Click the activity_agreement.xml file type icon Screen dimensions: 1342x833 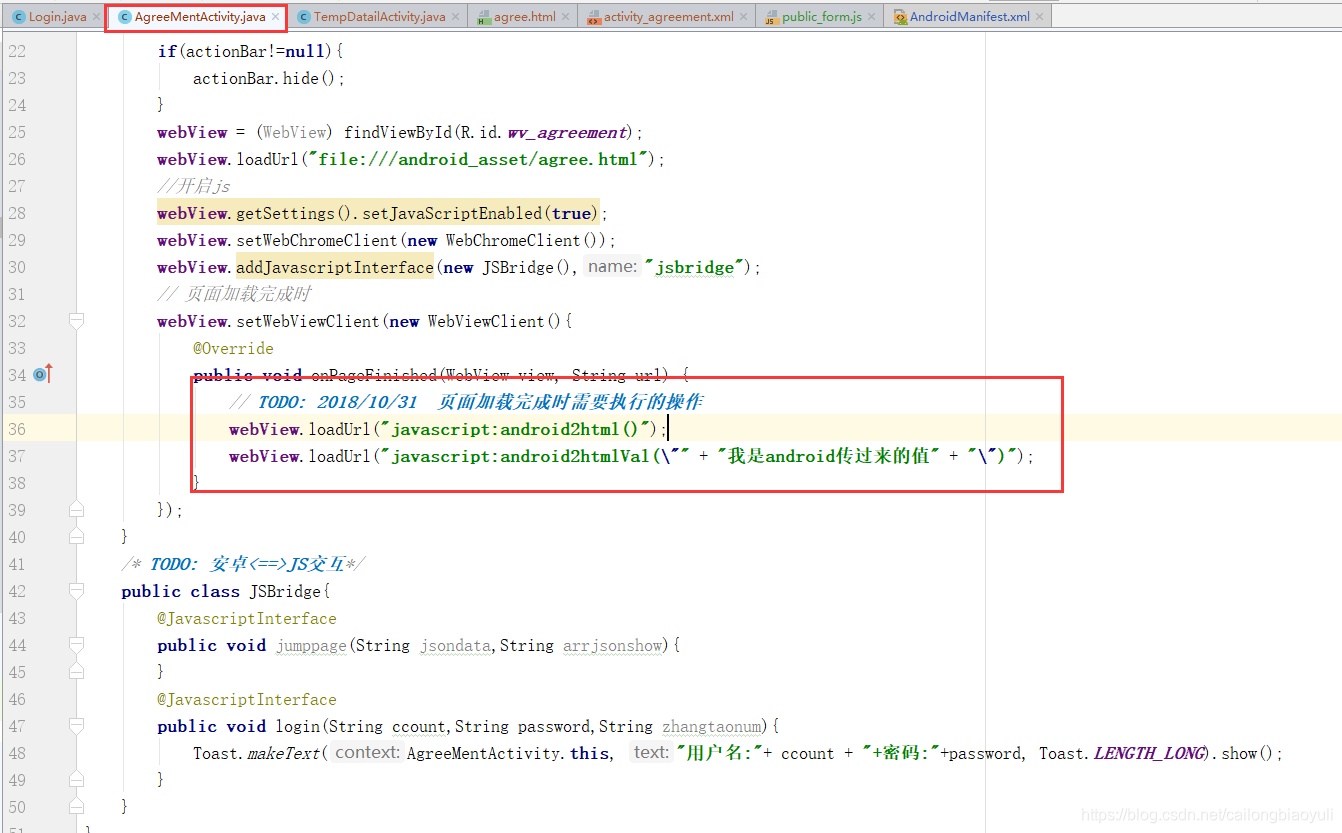(594, 17)
